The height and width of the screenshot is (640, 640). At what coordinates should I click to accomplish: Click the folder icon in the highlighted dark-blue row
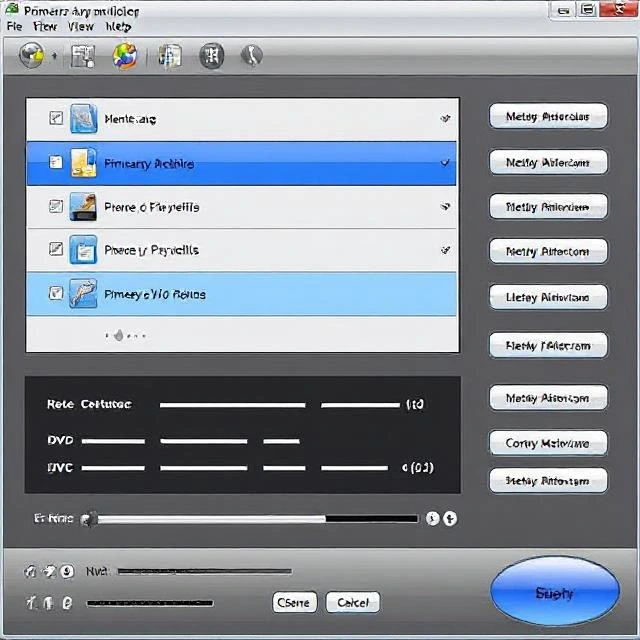[84, 163]
